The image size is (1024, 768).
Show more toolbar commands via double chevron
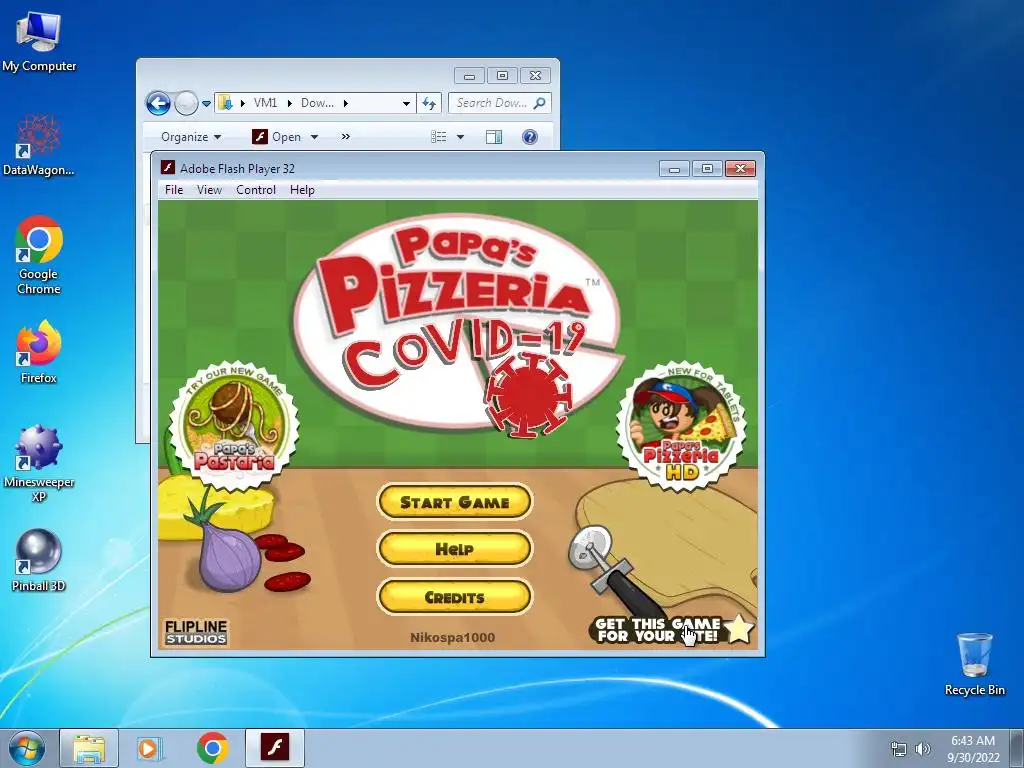click(x=345, y=137)
